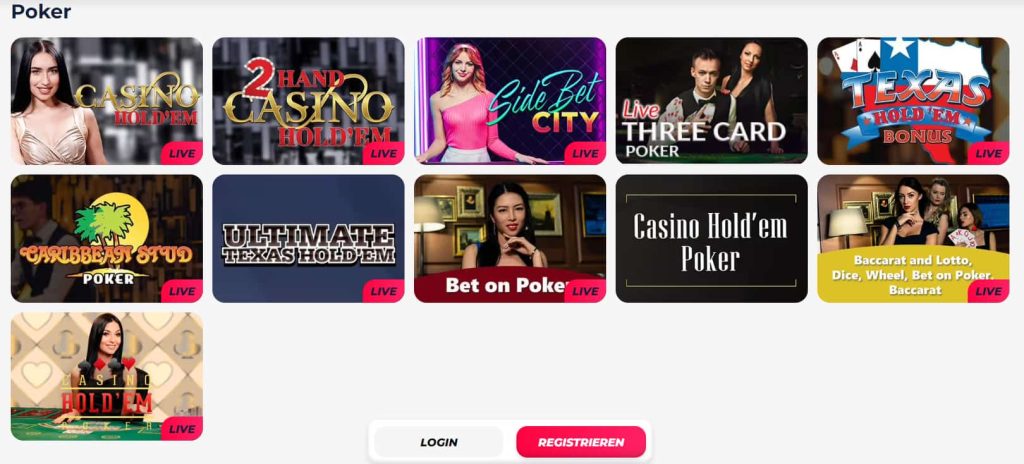Click the LOGIN button
This screenshot has height=464, width=1024.
[x=439, y=442]
